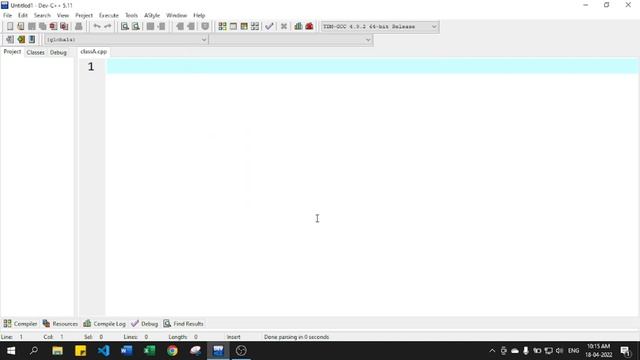The height and width of the screenshot is (360, 640).
Task: Click the blue icon left of the (globals) box
Action: (x=32, y=40)
